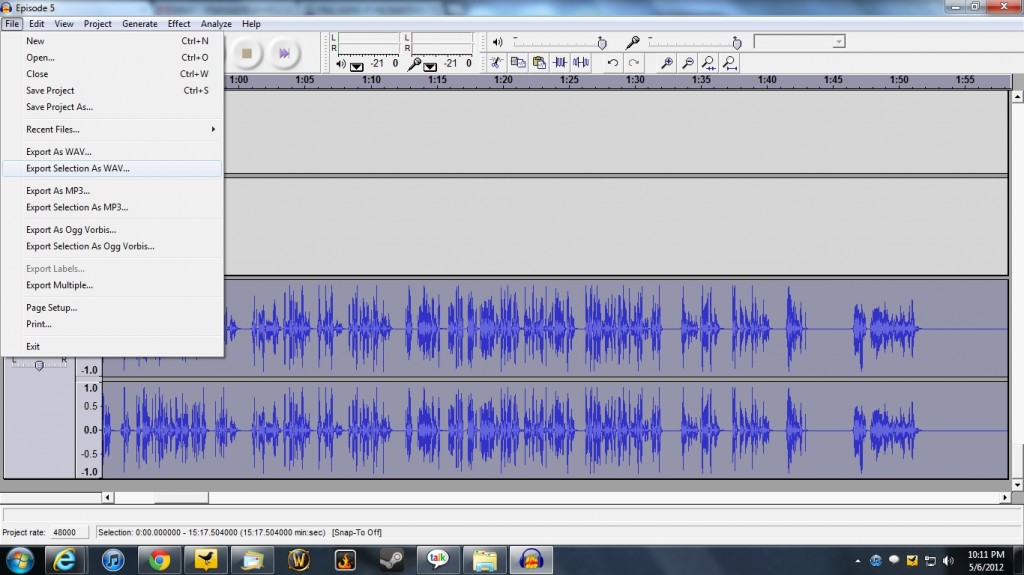Open the Help menu

pyautogui.click(x=251, y=24)
